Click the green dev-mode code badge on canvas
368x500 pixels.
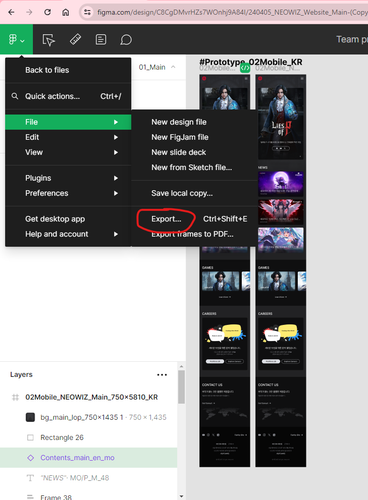click(245, 68)
